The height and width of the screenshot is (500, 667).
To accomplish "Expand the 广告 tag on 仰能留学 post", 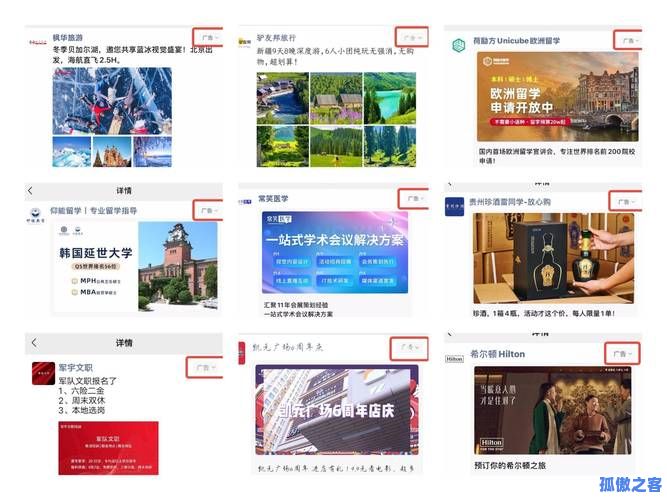I will [209, 210].
